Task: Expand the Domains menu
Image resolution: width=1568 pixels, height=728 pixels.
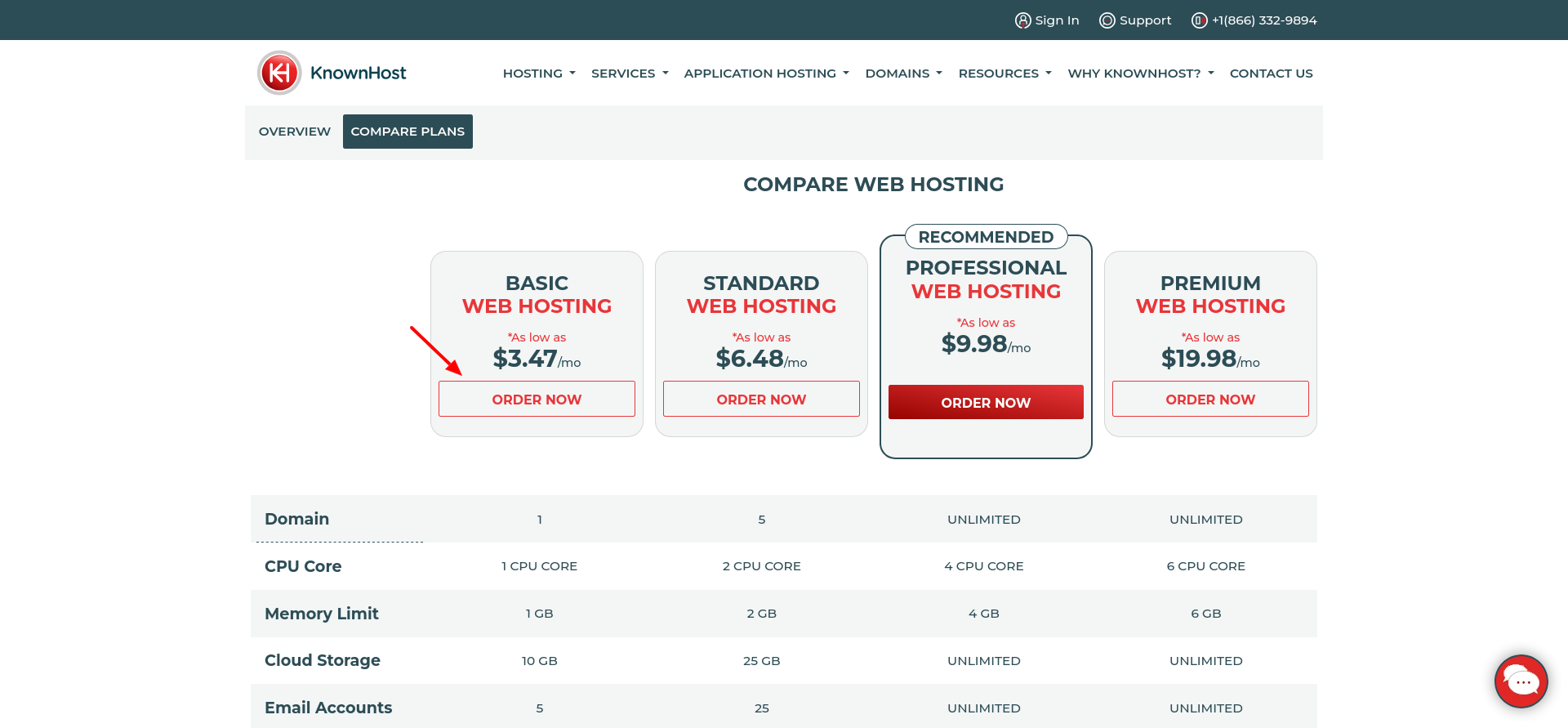Action: tap(903, 74)
